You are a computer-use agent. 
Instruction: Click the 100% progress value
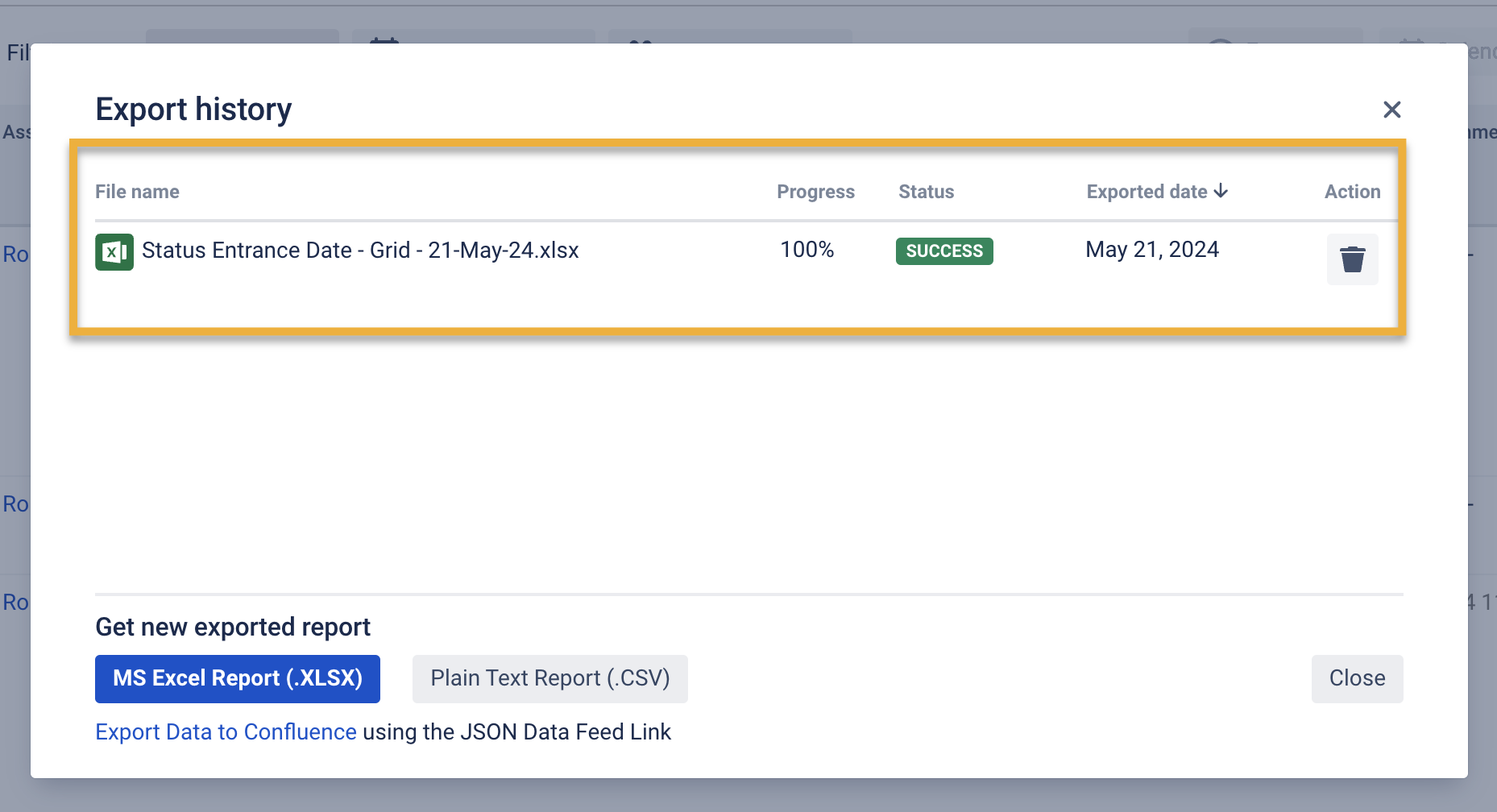click(x=807, y=250)
